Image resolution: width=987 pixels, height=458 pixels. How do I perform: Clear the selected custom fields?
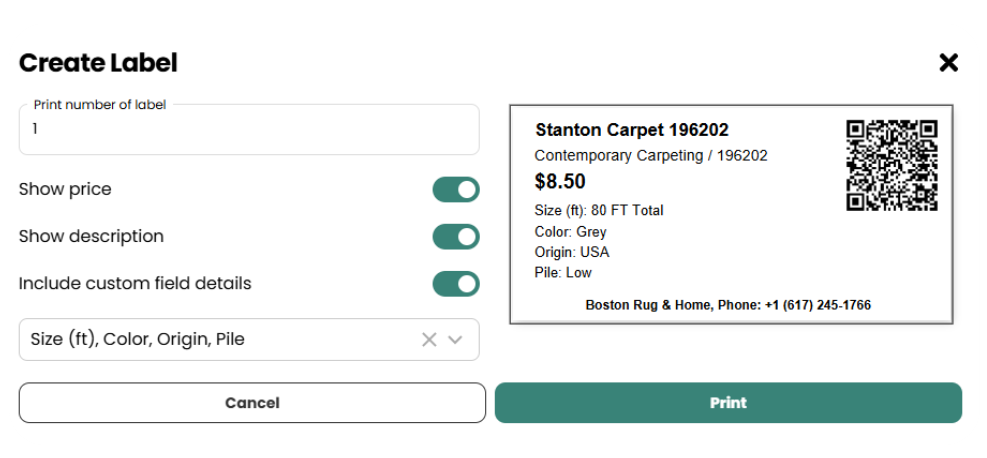click(x=429, y=340)
